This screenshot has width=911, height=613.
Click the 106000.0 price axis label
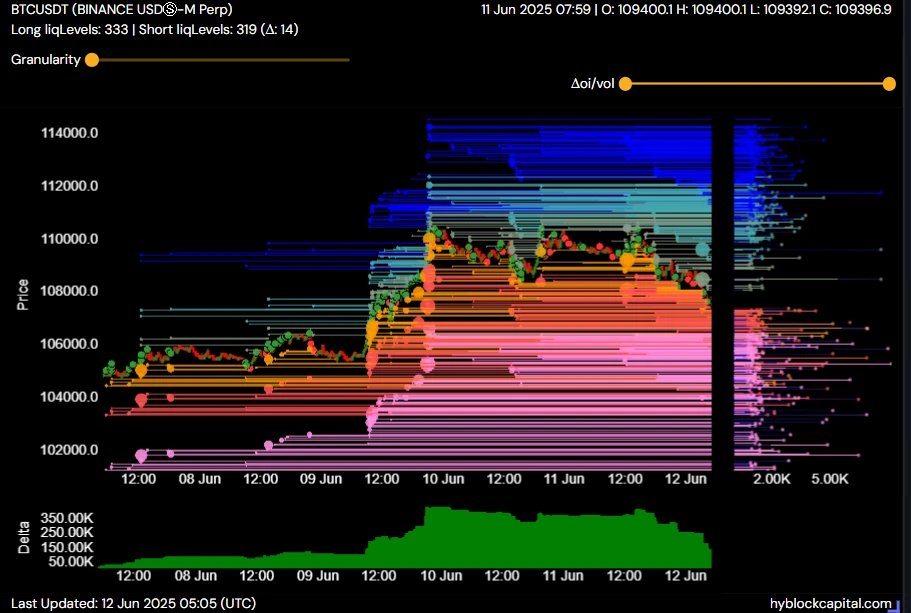(69, 344)
